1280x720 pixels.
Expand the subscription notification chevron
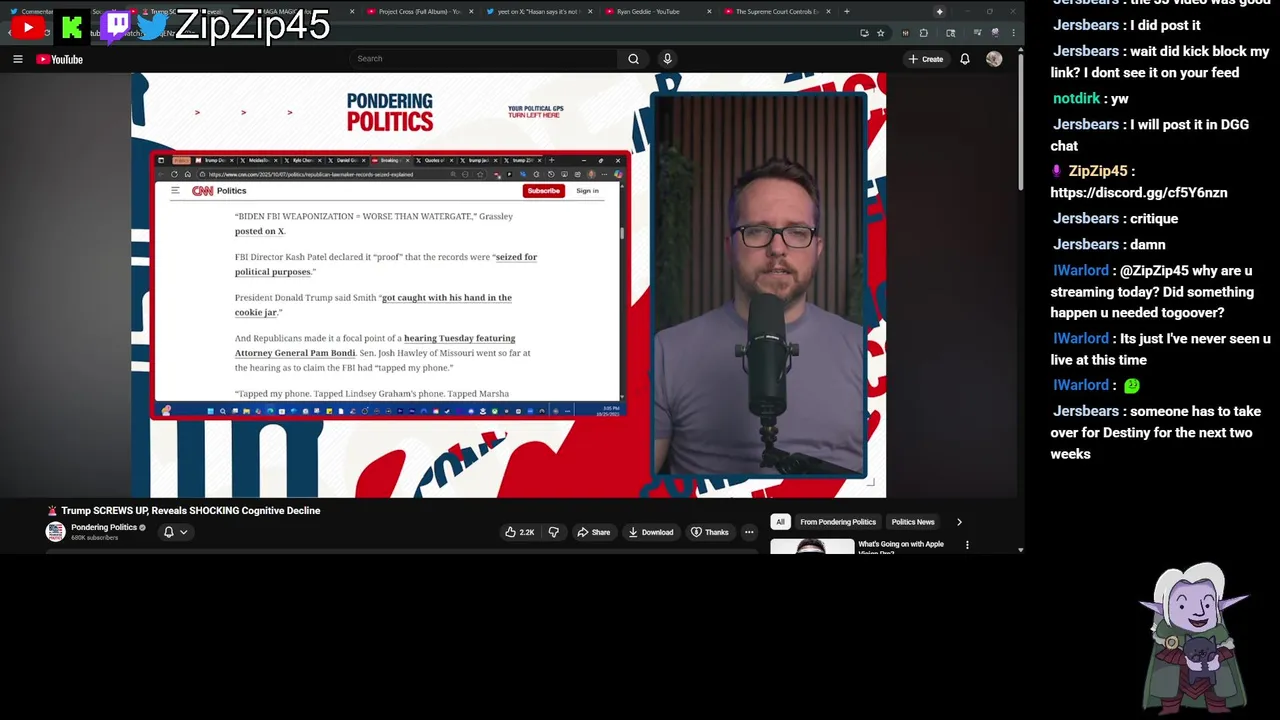[183, 532]
